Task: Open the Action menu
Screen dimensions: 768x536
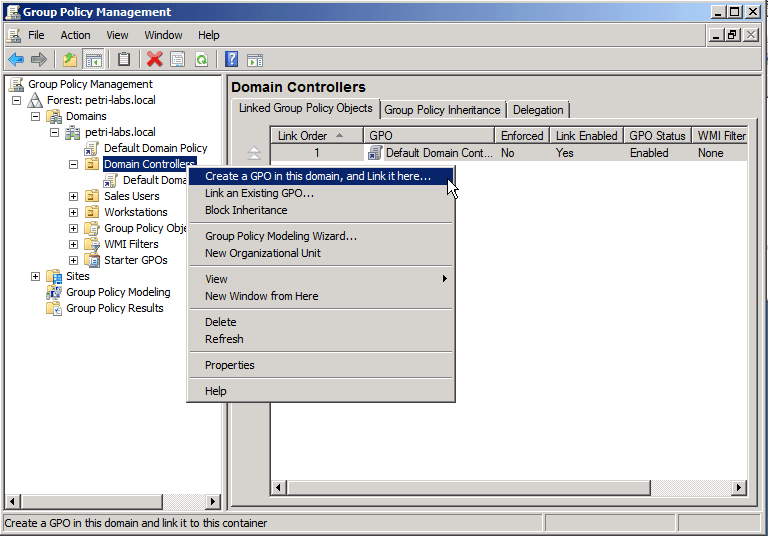Action: point(75,35)
